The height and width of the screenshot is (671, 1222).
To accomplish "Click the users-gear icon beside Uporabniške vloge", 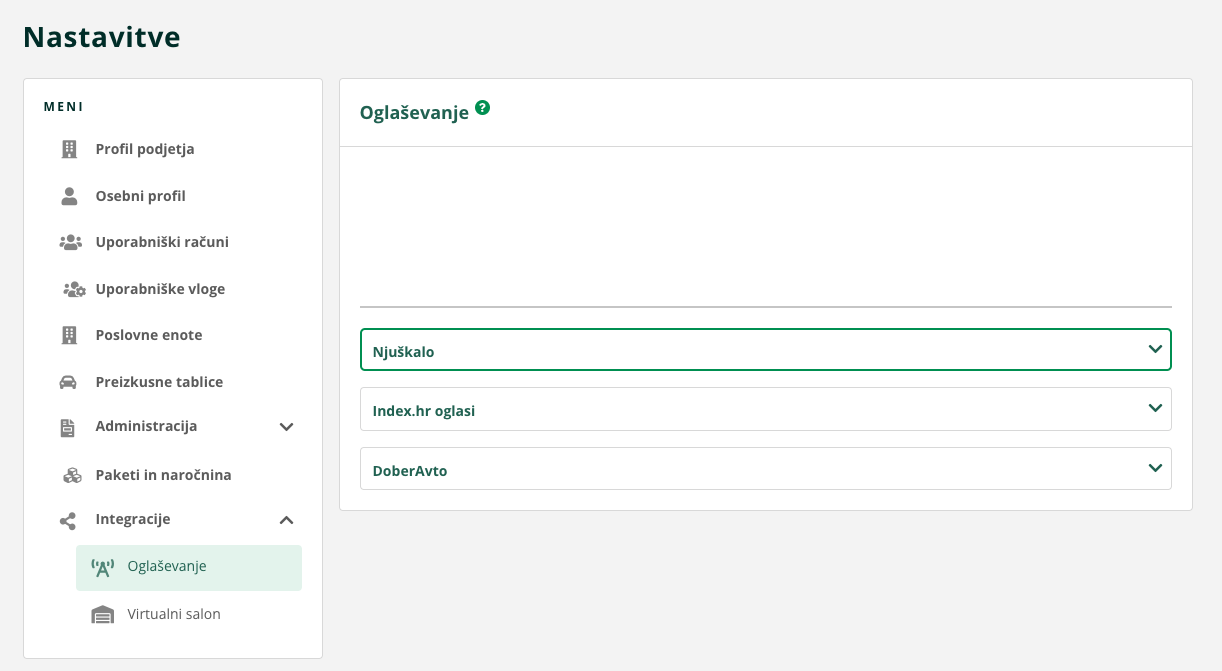I will click(73, 289).
